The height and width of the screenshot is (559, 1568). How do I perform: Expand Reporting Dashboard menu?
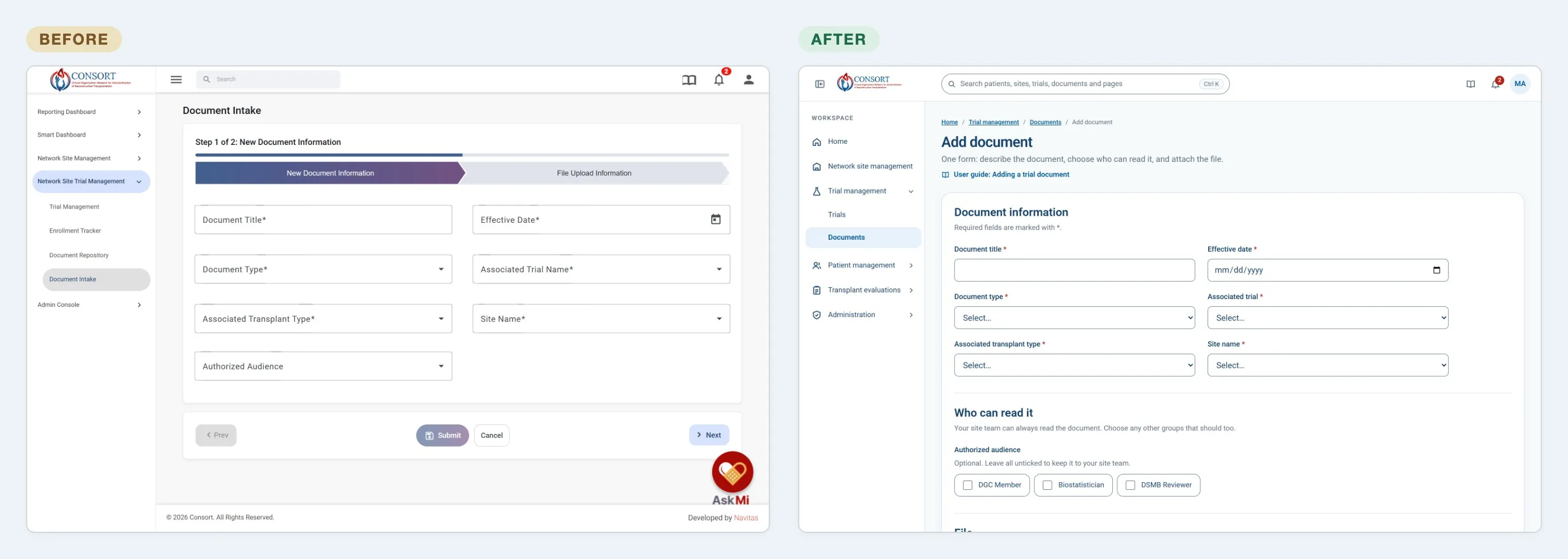pos(90,112)
